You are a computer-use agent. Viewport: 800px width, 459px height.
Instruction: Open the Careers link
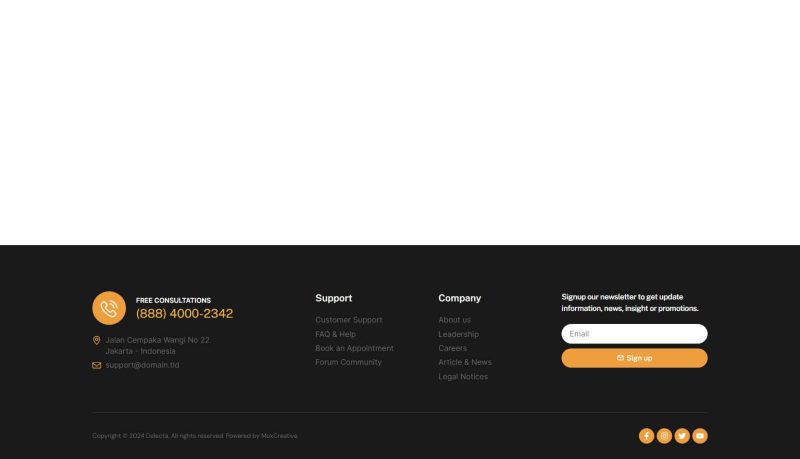[452, 348]
